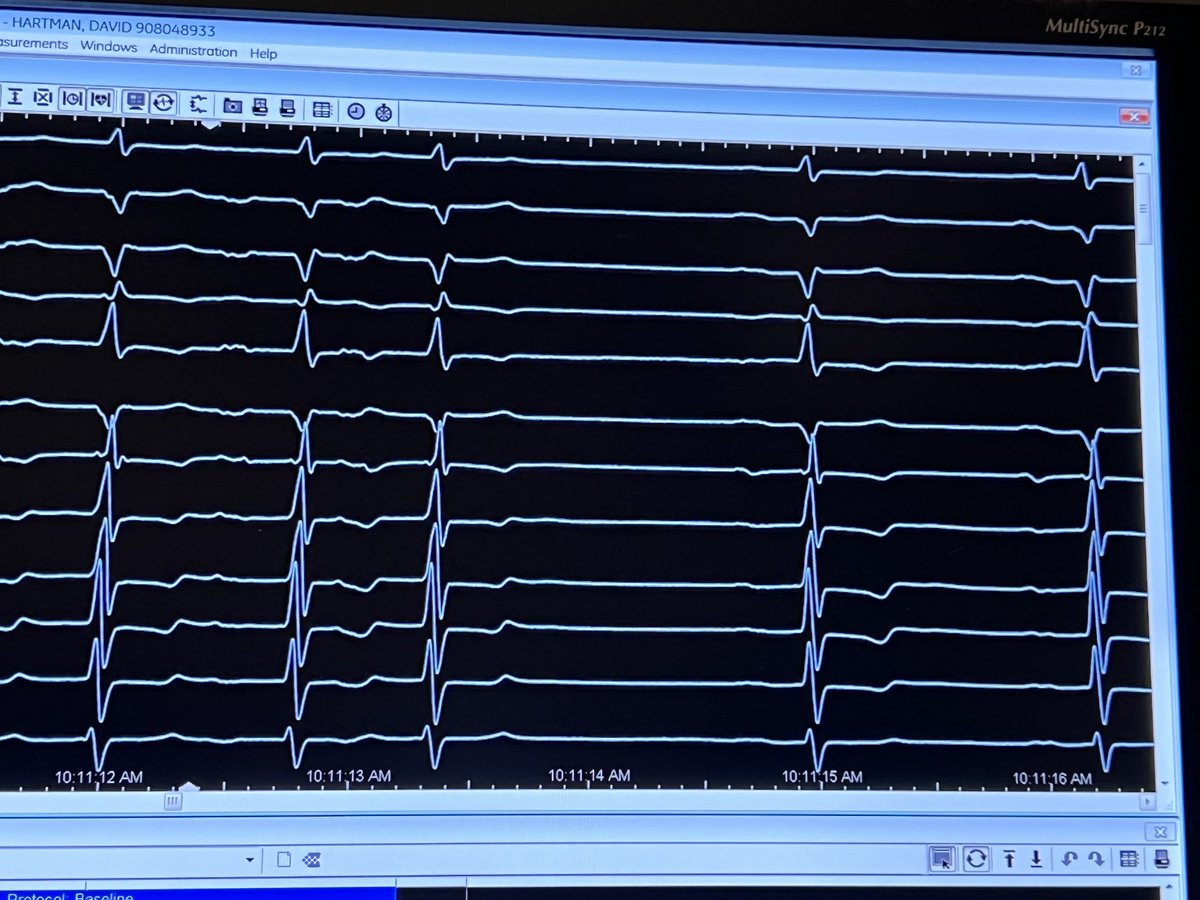Click the move to bottom arrow icon
This screenshot has height=900, width=1200.
[x=1037, y=858]
